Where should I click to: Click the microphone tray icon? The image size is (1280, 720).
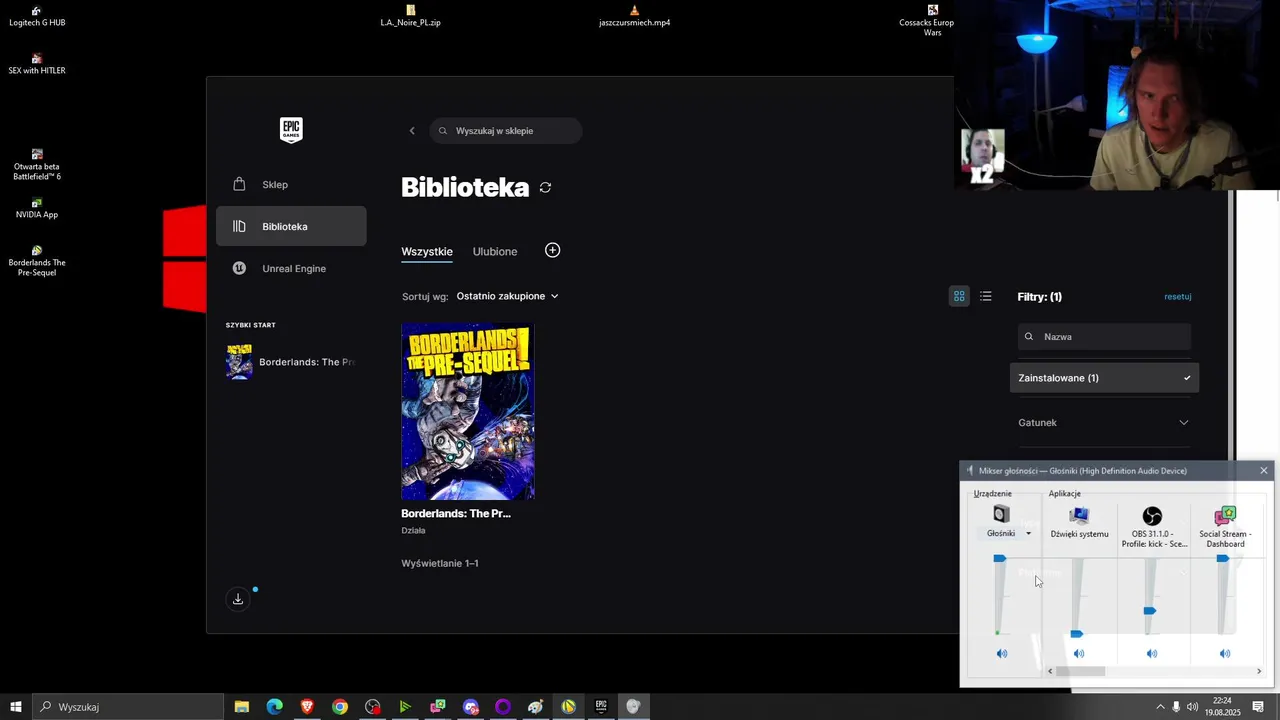(1176, 707)
